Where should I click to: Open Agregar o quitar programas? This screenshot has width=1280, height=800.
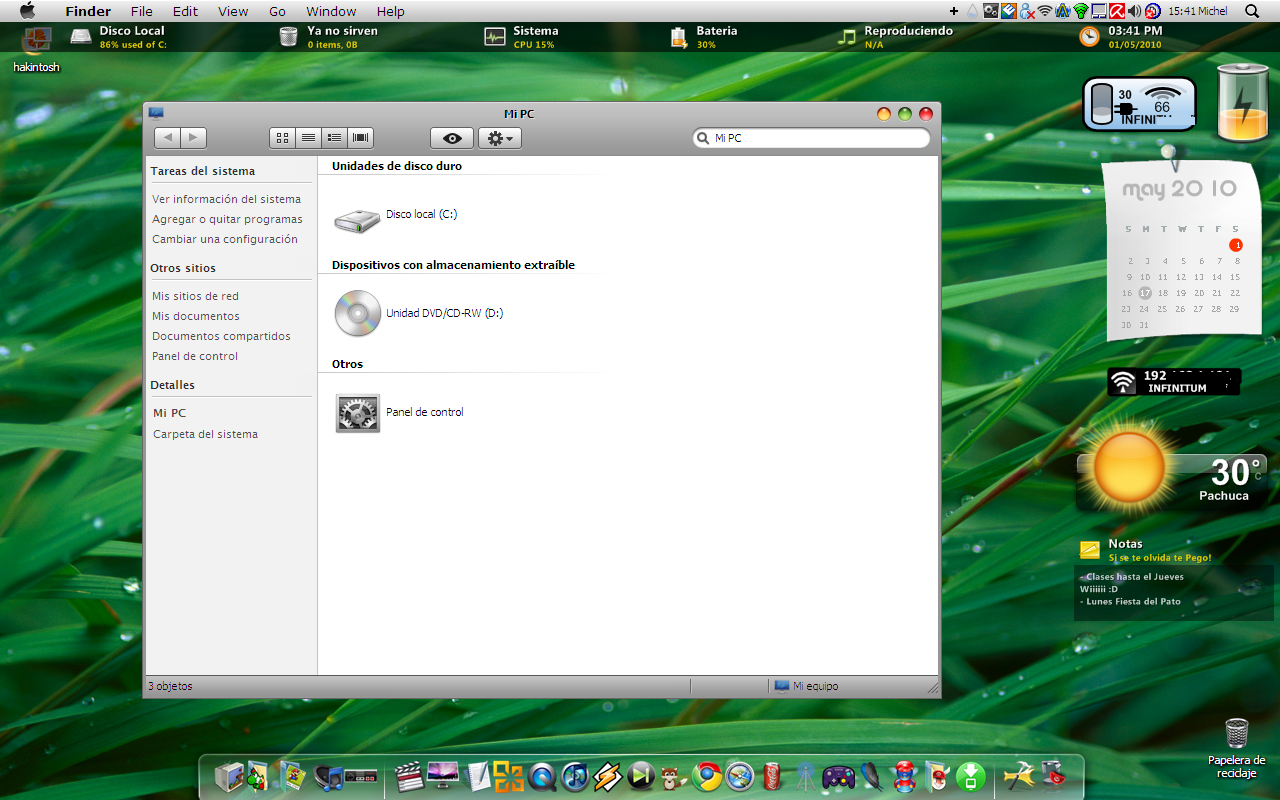point(227,219)
